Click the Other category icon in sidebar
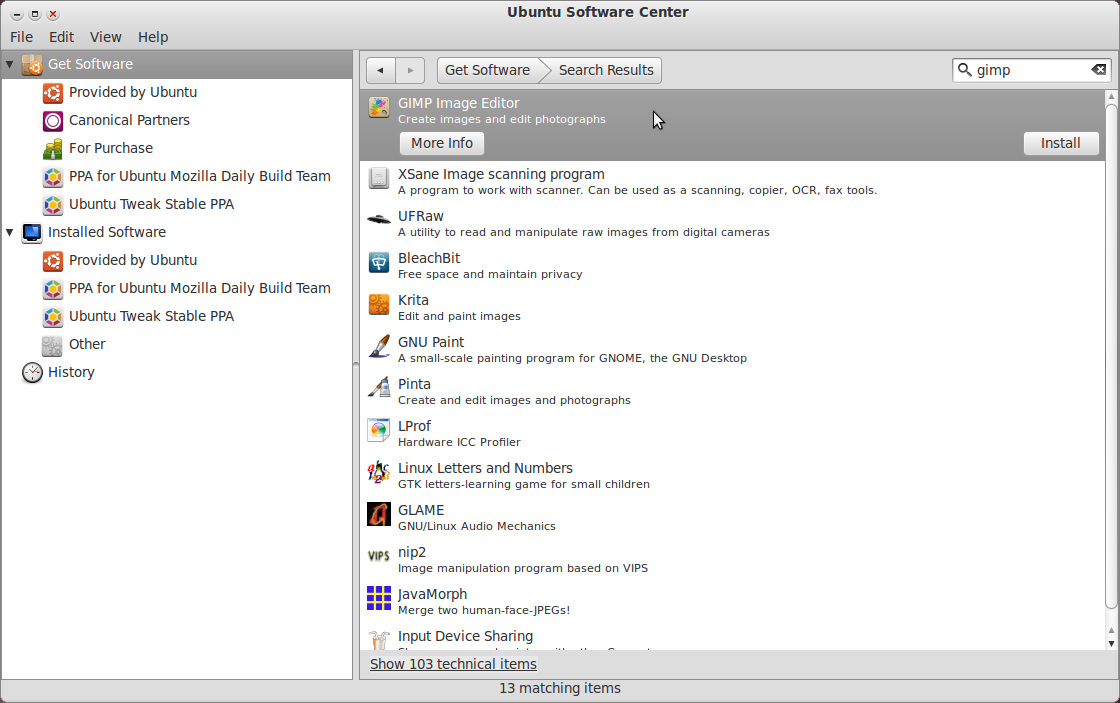Image resolution: width=1120 pixels, height=703 pixels. (x=53, y=345)
